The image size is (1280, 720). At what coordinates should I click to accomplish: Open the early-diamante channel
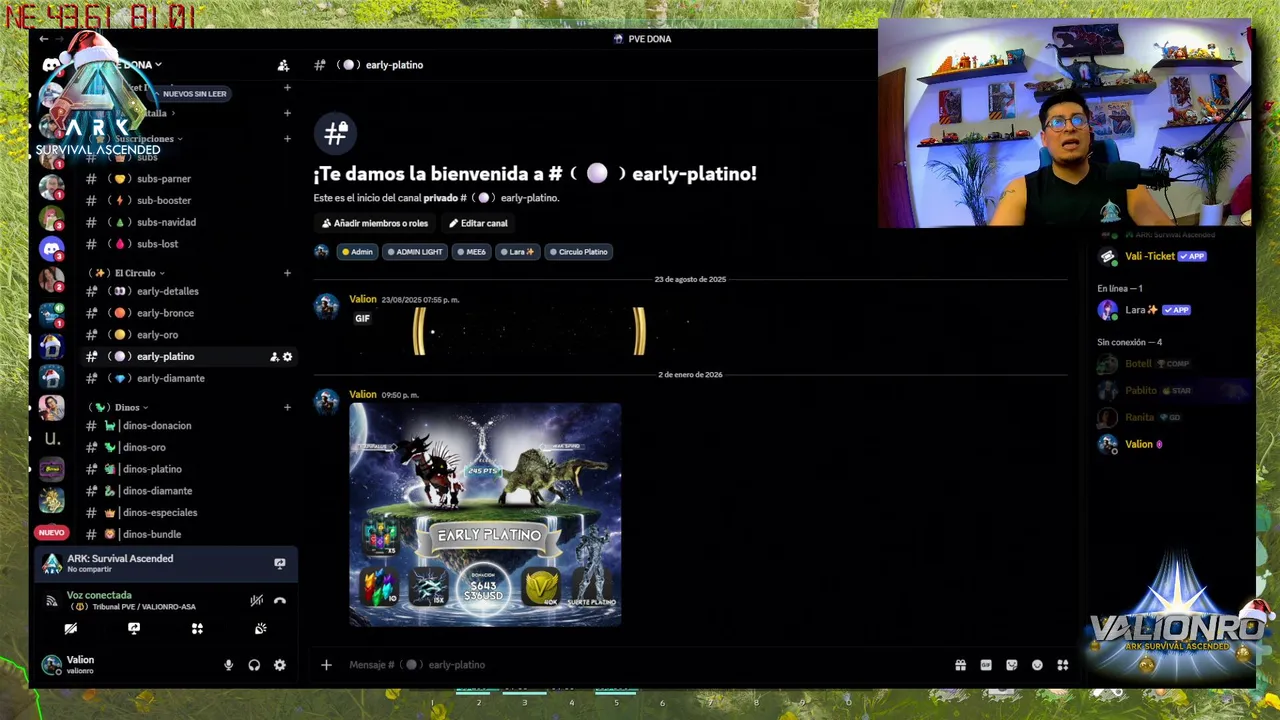188,379
